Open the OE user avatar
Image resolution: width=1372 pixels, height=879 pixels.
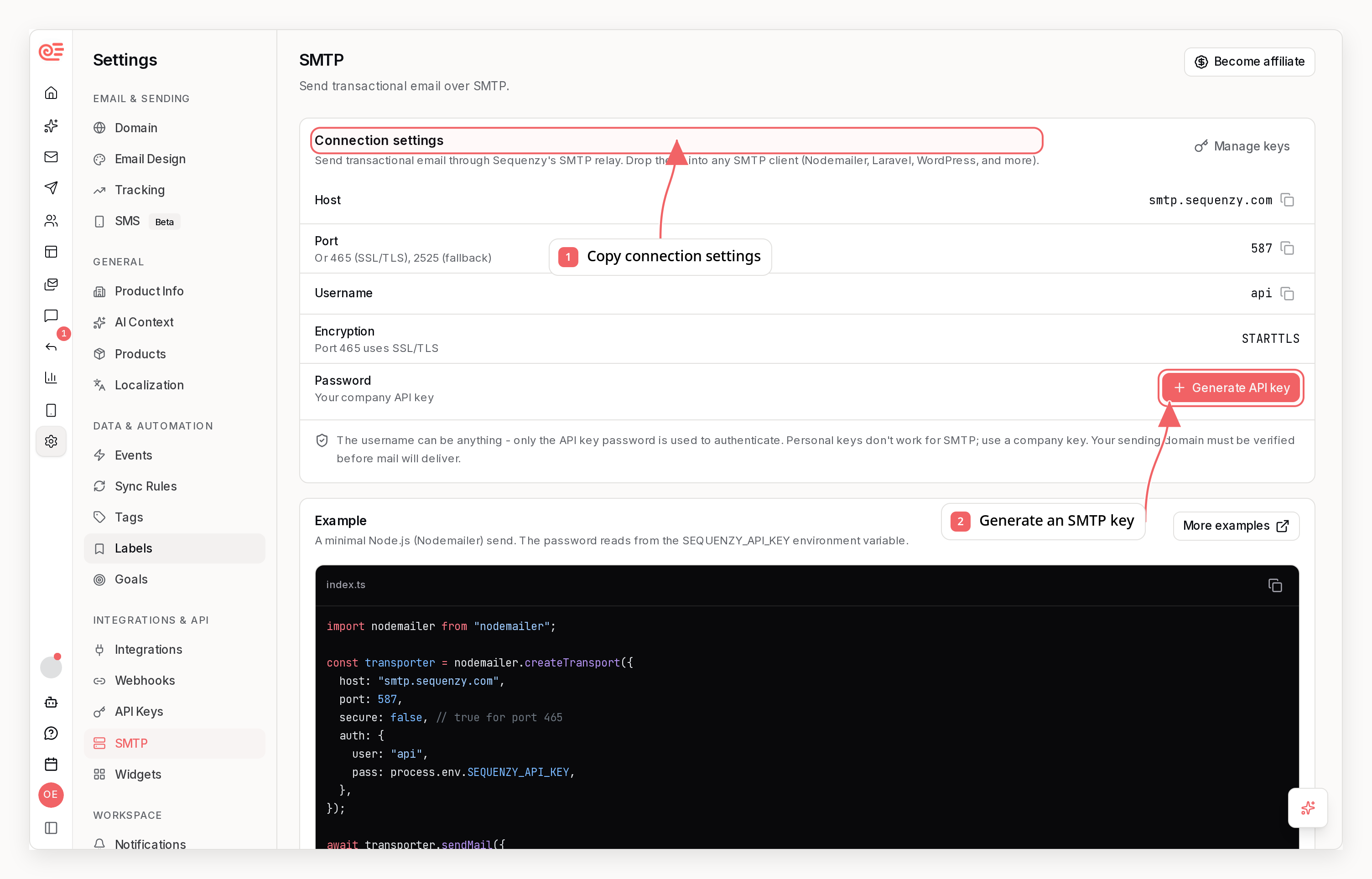coord(51,795)
